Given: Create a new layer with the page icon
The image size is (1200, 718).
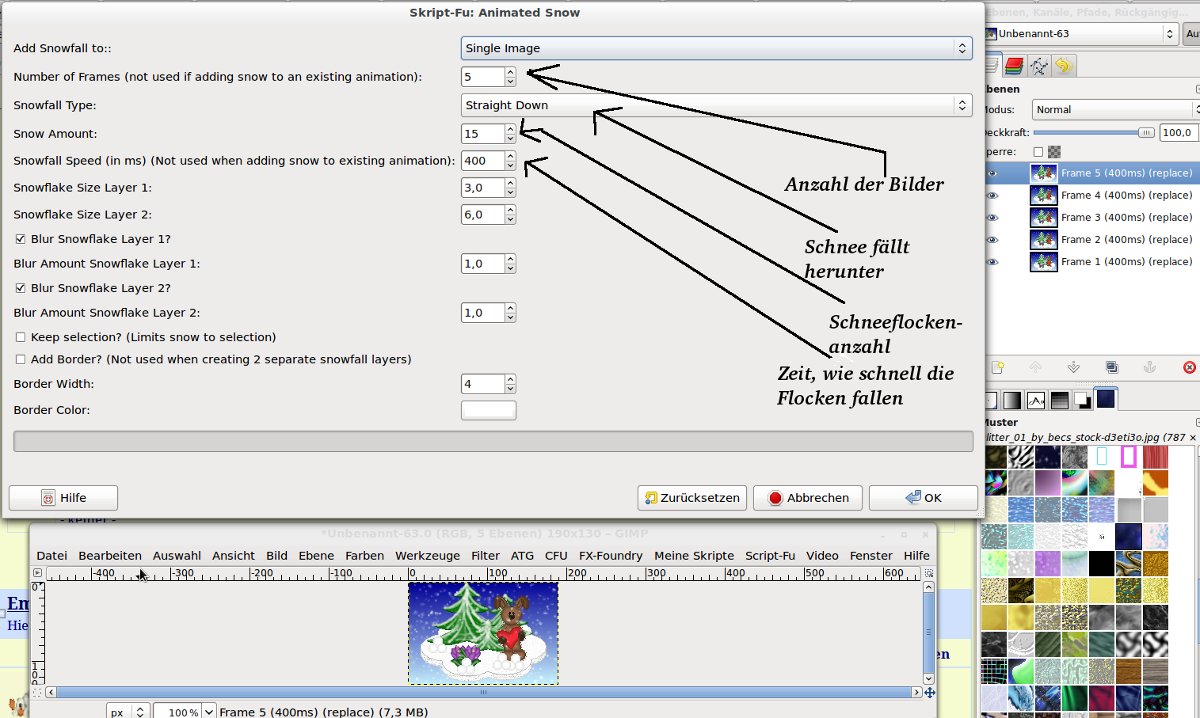Looking at the screenshot, I should (997, 367).
